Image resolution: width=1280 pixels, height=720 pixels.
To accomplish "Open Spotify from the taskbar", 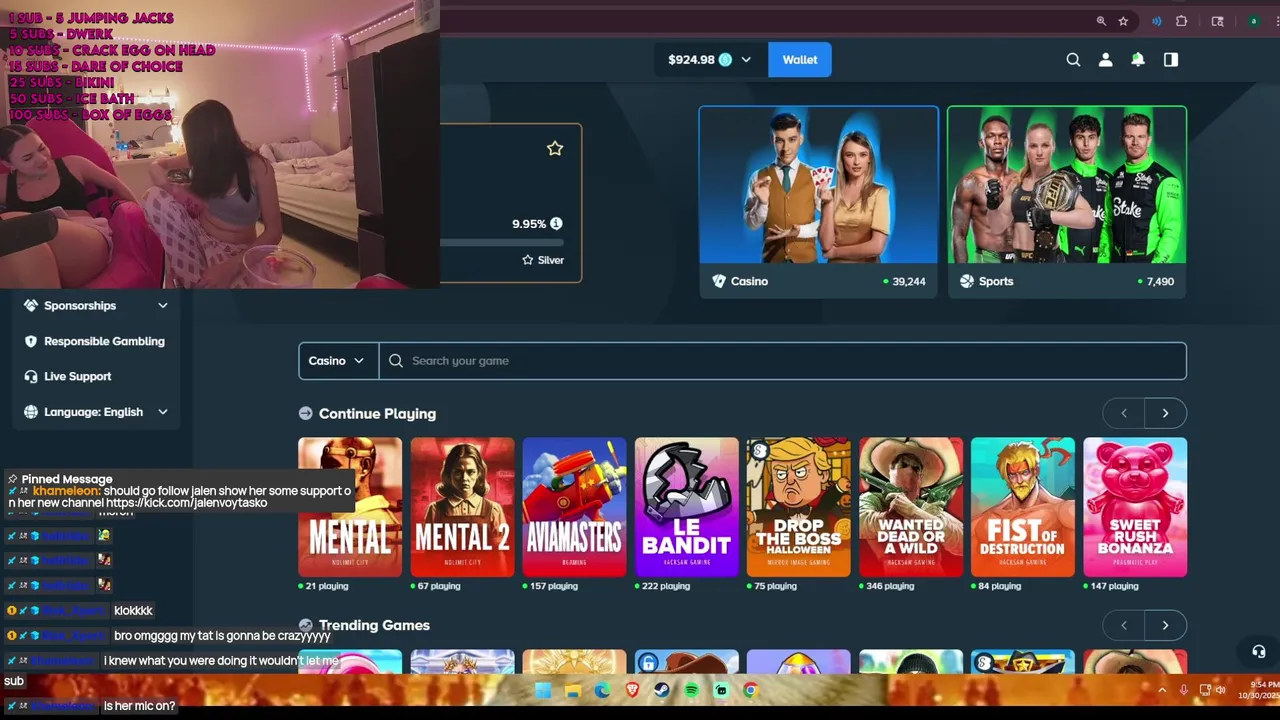I will pyautogui.click(x=691, y=690).
